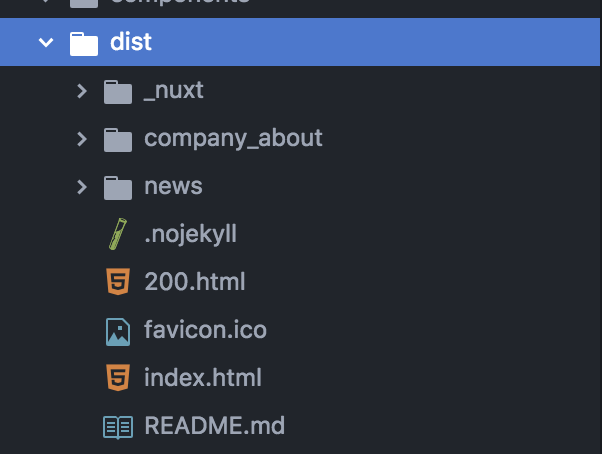Collapse the dist folder chevron
Image resolution: width=602 pixels, height=454 pixels.
click(46, 42)
